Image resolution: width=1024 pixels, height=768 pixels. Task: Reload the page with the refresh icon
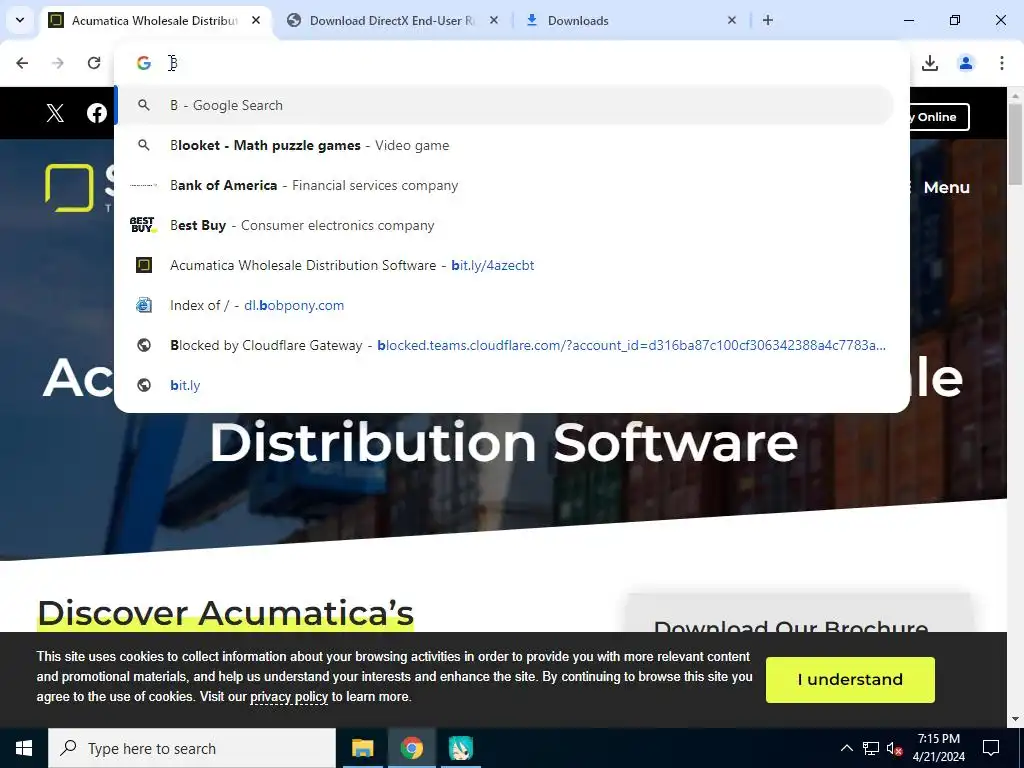click(94, 63)
